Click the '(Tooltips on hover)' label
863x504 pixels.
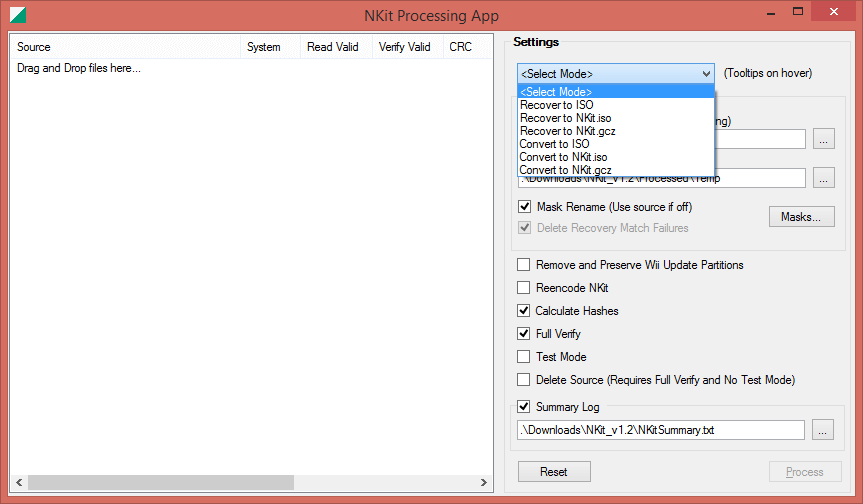coord(768,73)
